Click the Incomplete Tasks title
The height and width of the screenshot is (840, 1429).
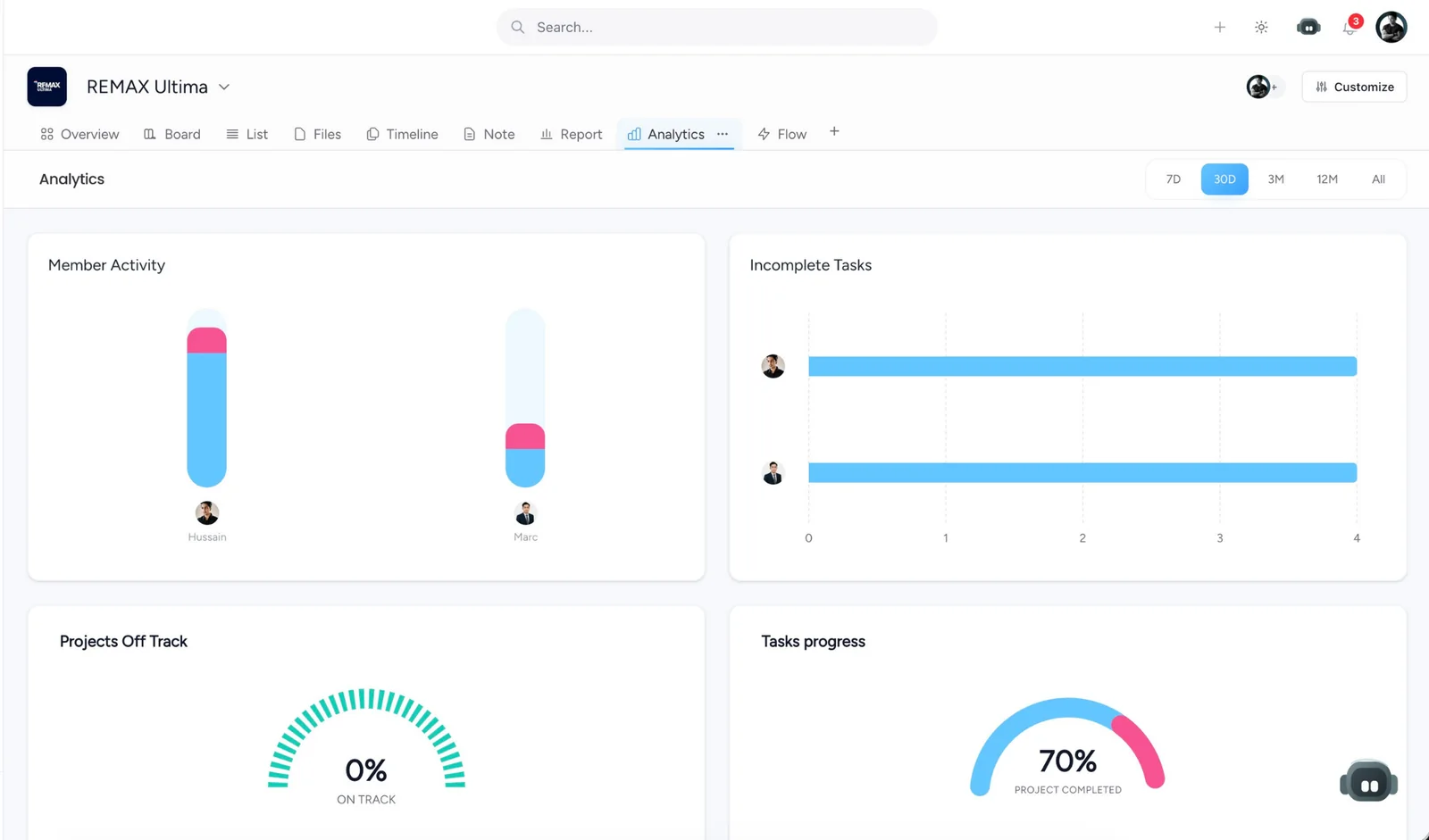[x=811, y=265]
